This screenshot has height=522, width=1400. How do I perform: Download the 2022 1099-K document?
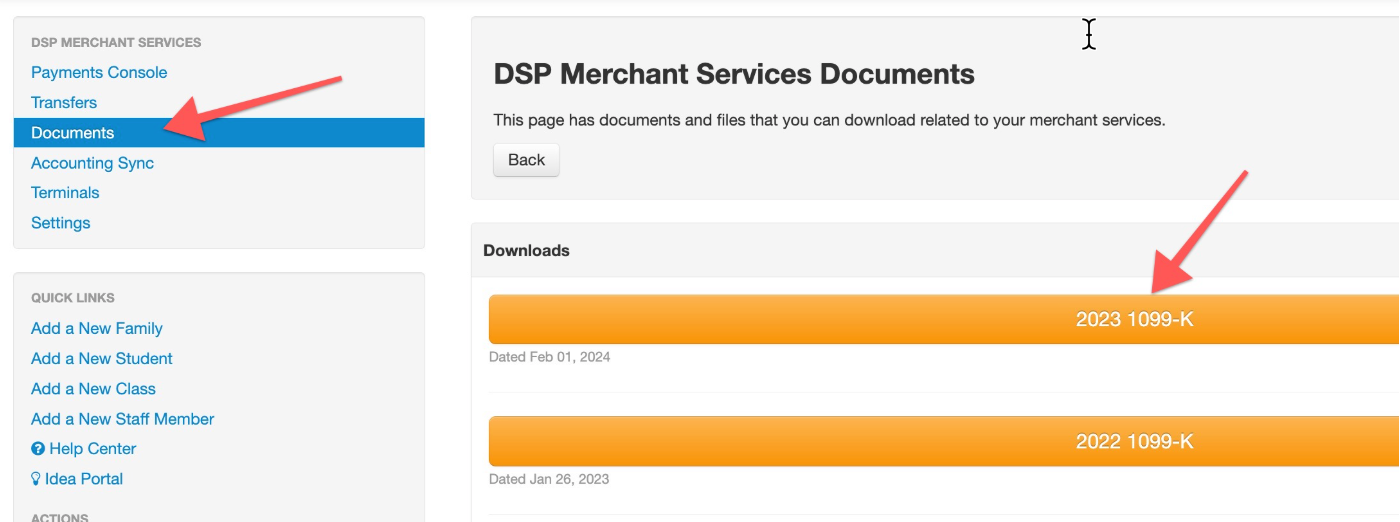944,442
